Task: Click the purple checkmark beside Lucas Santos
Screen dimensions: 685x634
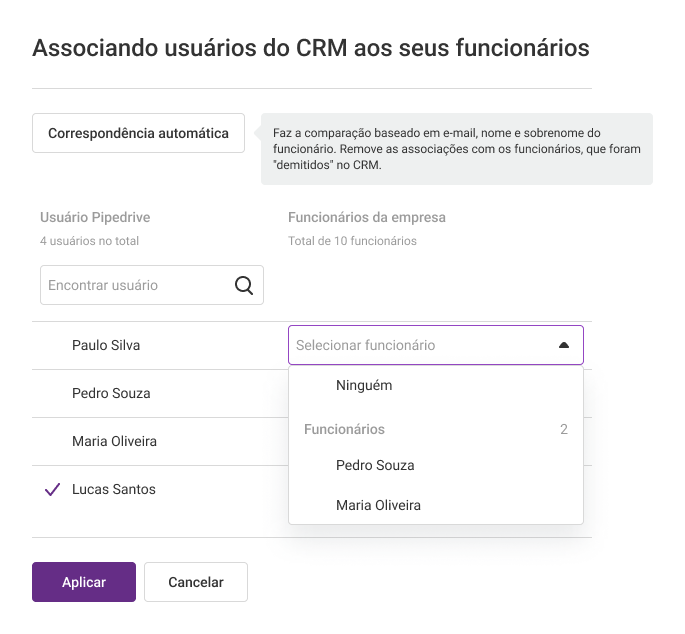Action: click(52, 489)
